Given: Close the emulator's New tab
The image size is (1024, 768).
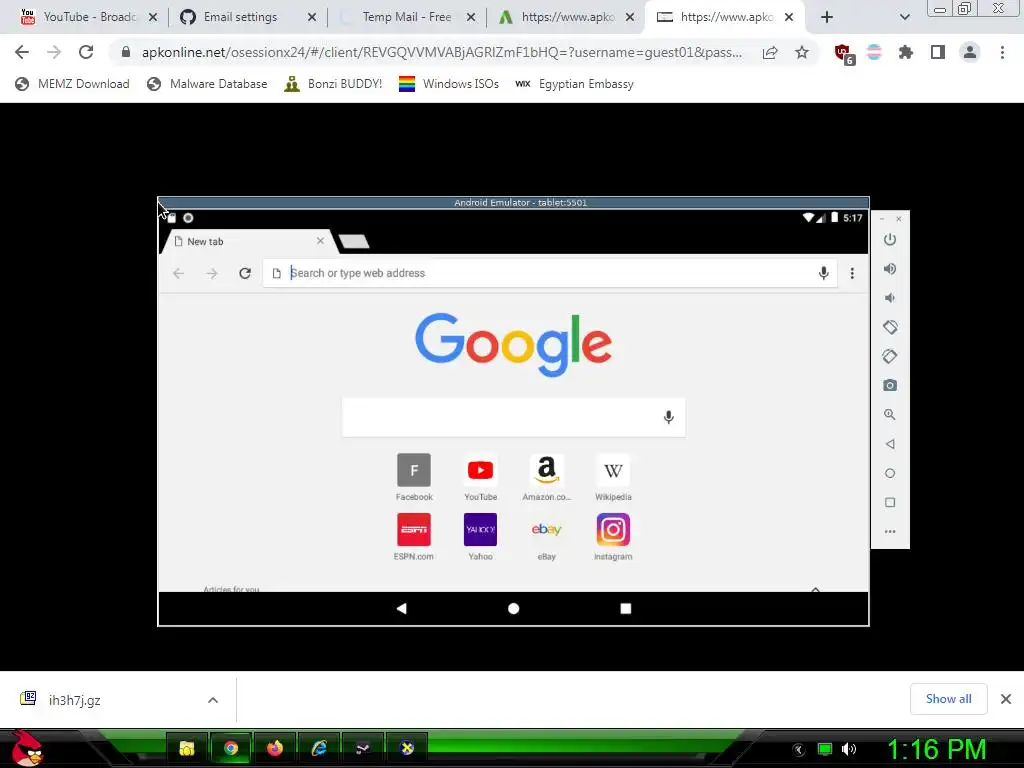Looking at the screenshot, I should pos(320,241).
